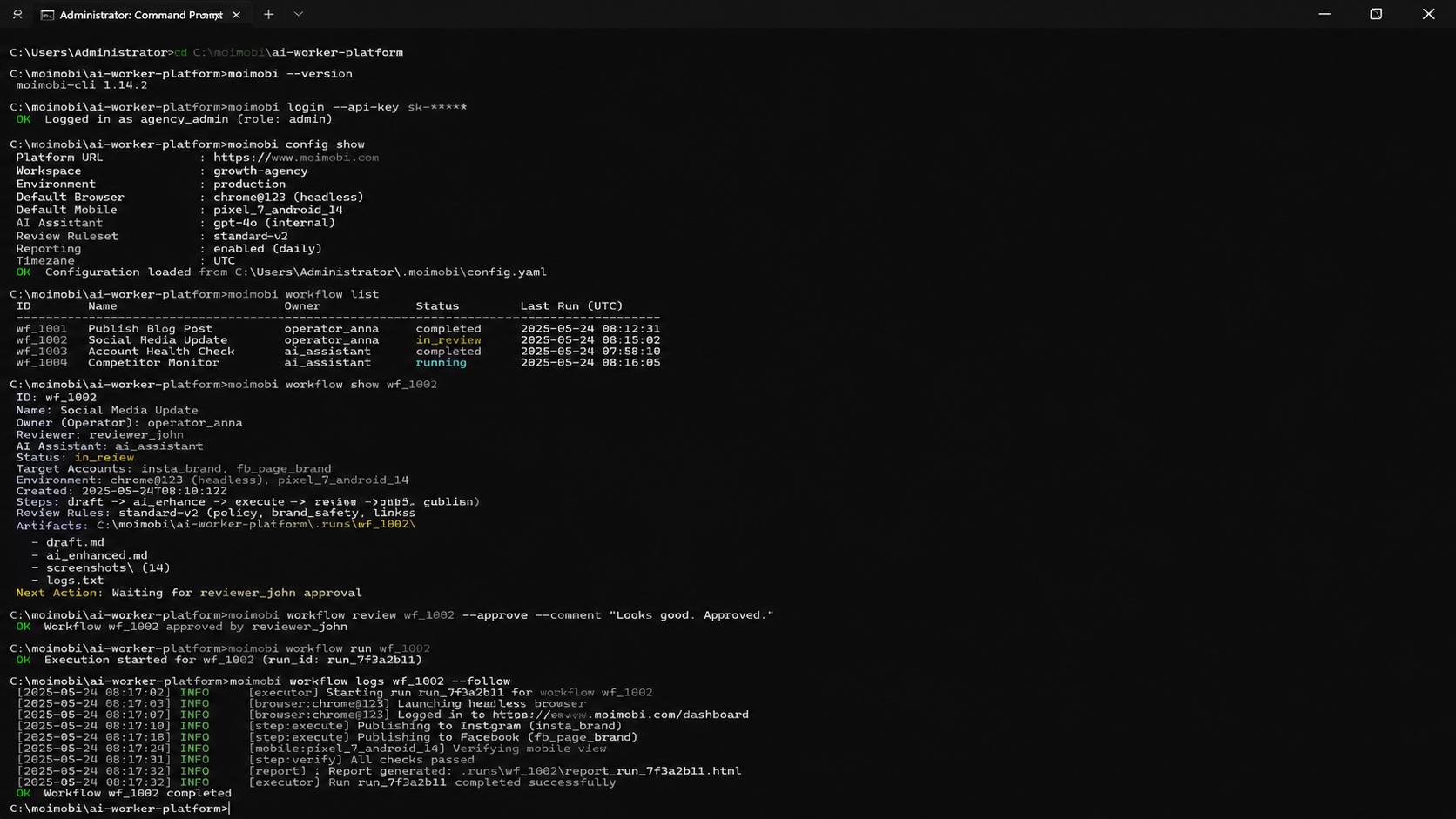Image resolution: width=1456 pixels, height=819 pixels.
Task: Click "Competitor Monitor" workflow name
Action: click(x=153, y=363)
